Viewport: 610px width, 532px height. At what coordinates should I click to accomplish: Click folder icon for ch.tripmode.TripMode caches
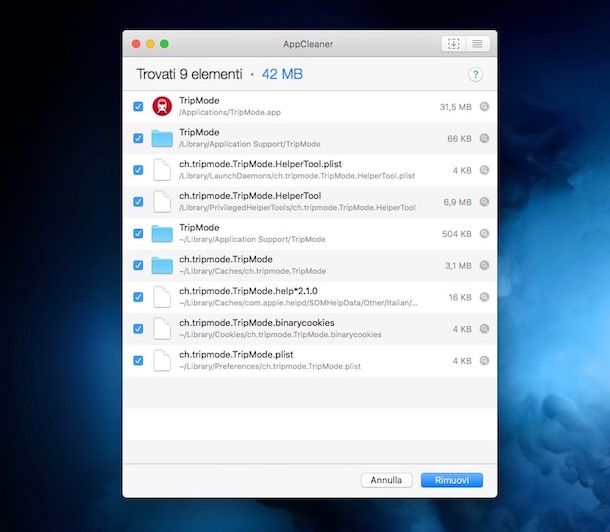(162, 266)
